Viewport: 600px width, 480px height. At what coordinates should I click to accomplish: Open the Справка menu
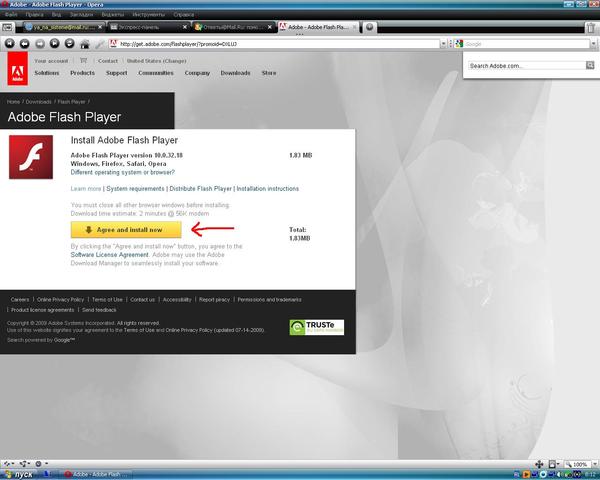click(x=184, y=15)
